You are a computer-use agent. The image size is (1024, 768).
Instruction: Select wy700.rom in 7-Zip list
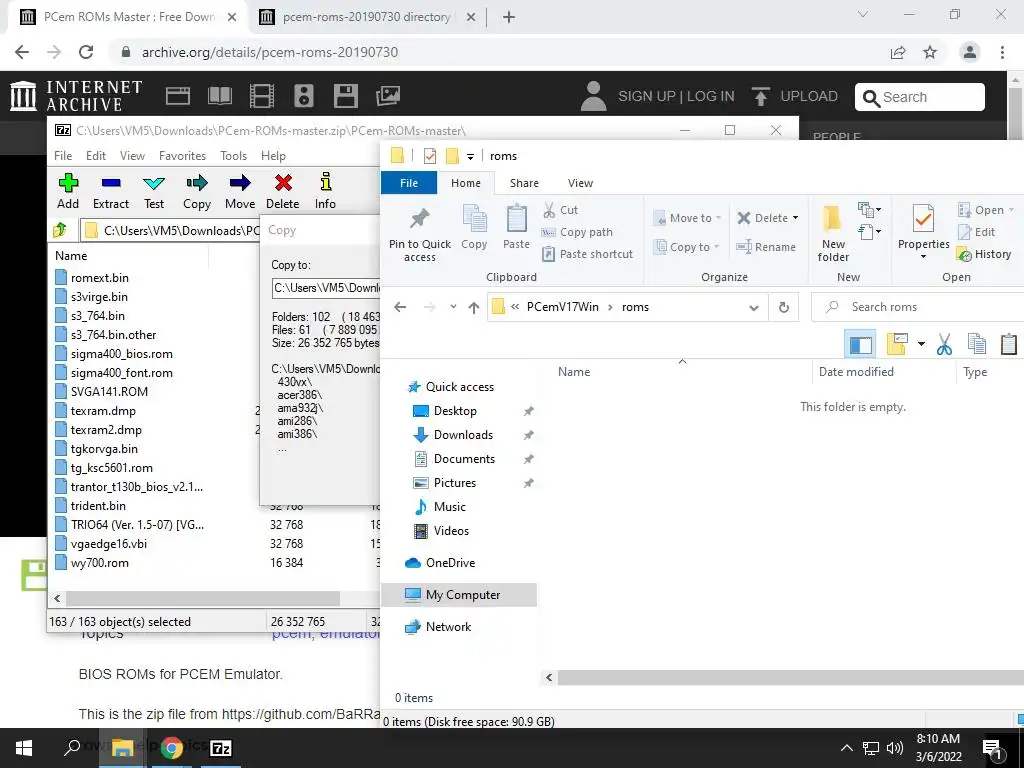pos(99,562)
